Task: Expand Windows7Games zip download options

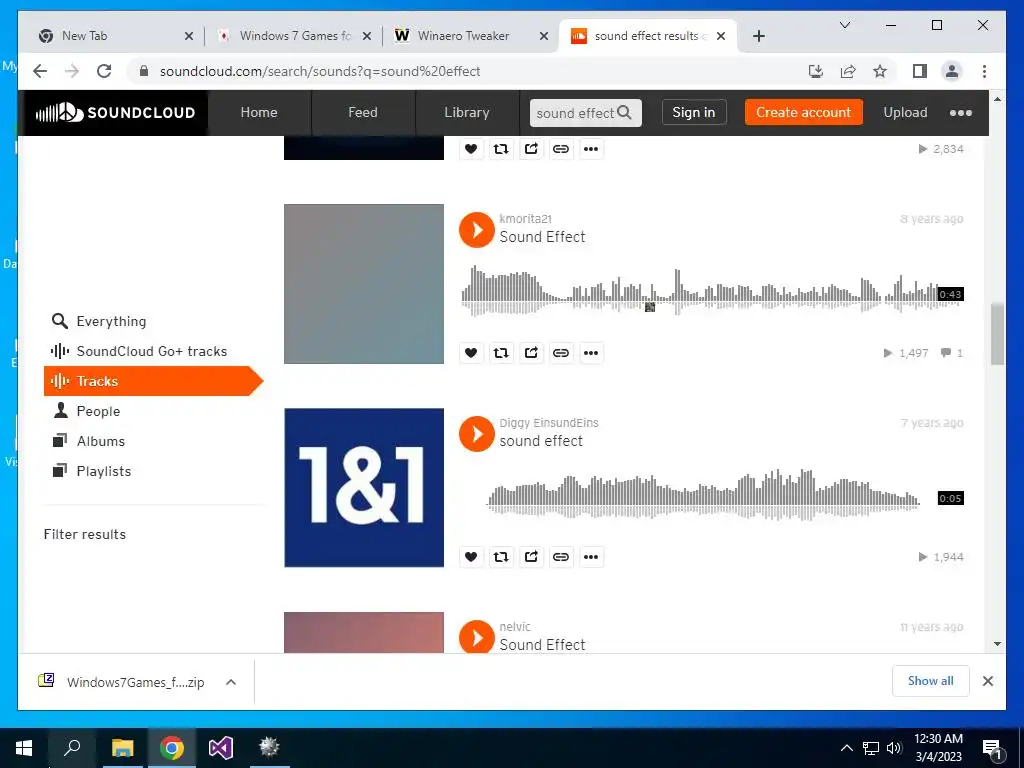Action: [231, 682]
